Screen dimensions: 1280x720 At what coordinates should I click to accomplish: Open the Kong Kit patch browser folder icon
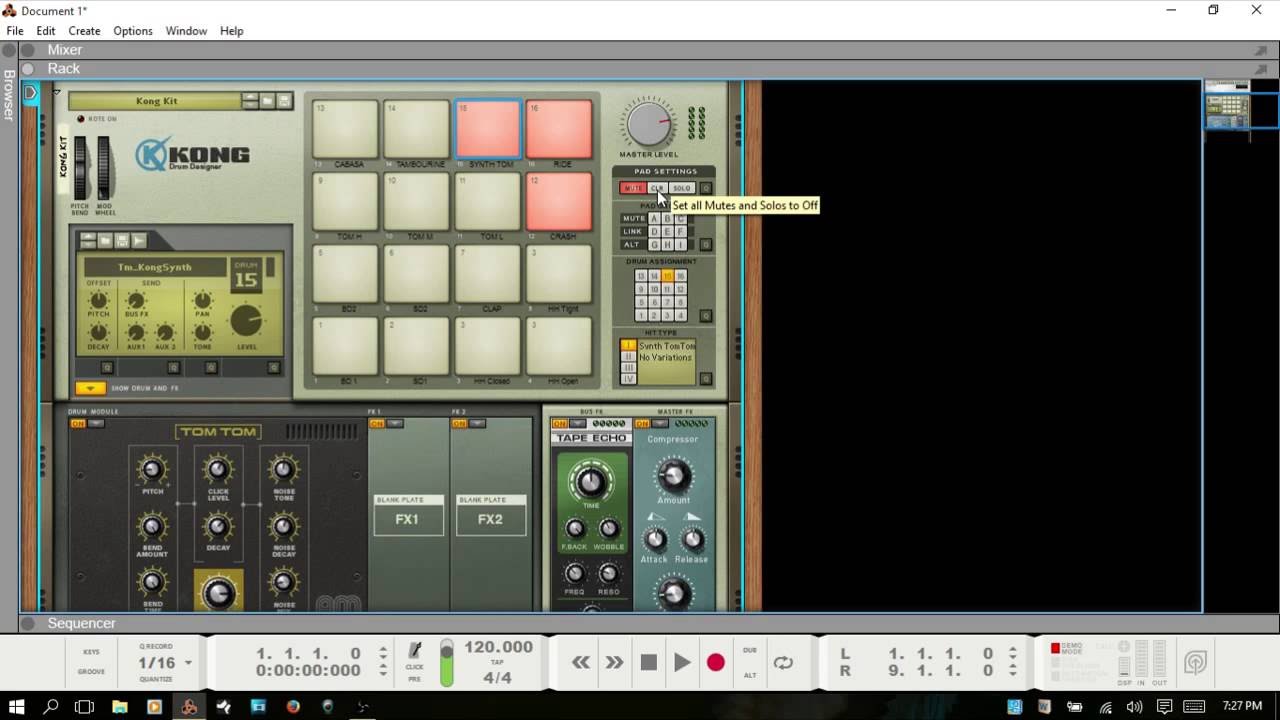coord(267,101)
